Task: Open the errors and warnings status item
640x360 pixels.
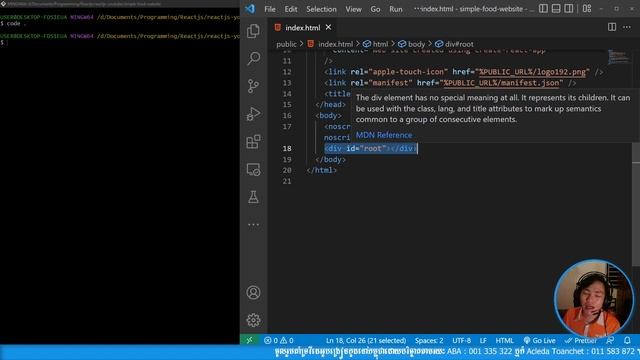Action: (279, 340)
